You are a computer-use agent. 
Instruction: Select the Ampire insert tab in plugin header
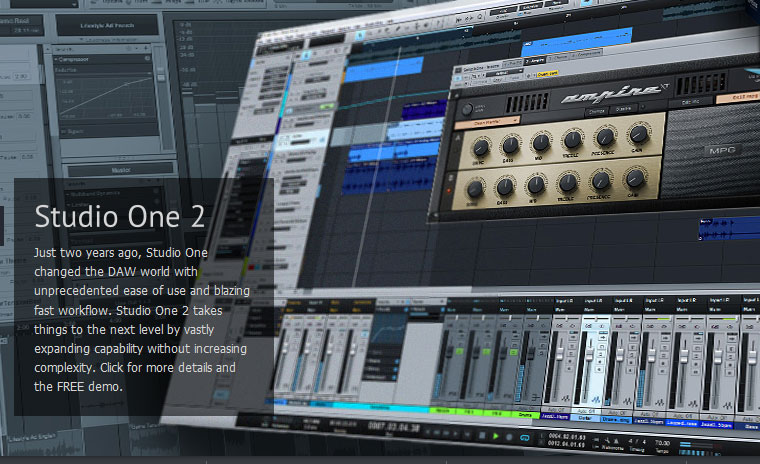[535, 61]
